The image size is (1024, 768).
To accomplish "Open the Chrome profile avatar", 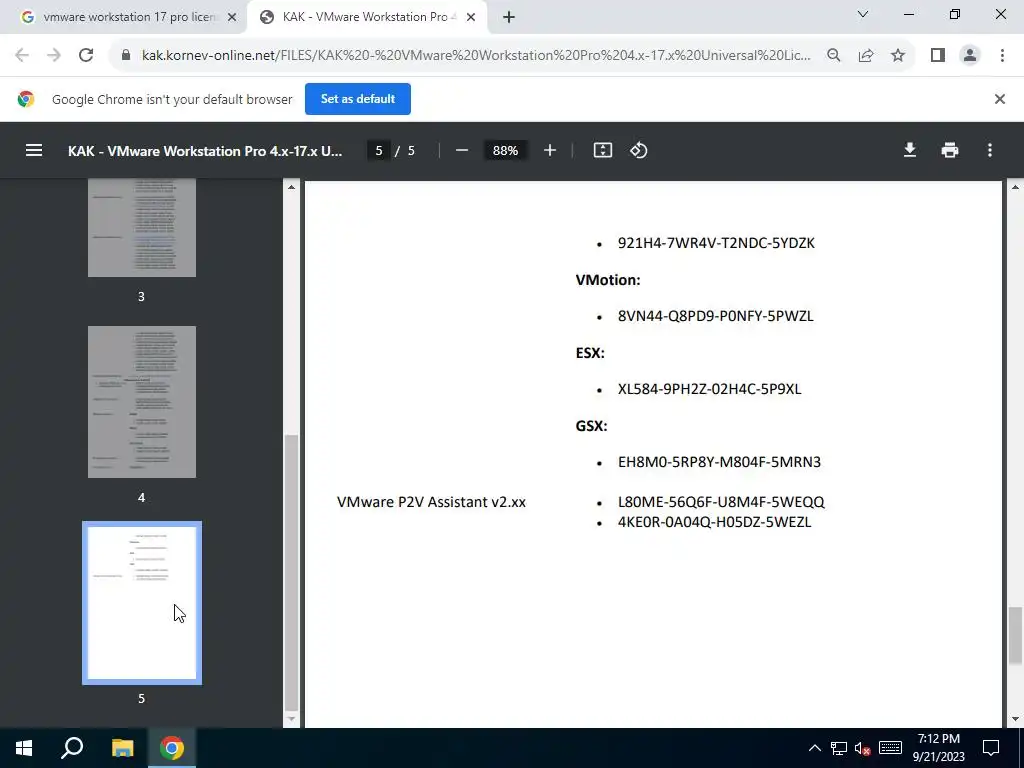I will pyautogui.click(x=970, y=56).
